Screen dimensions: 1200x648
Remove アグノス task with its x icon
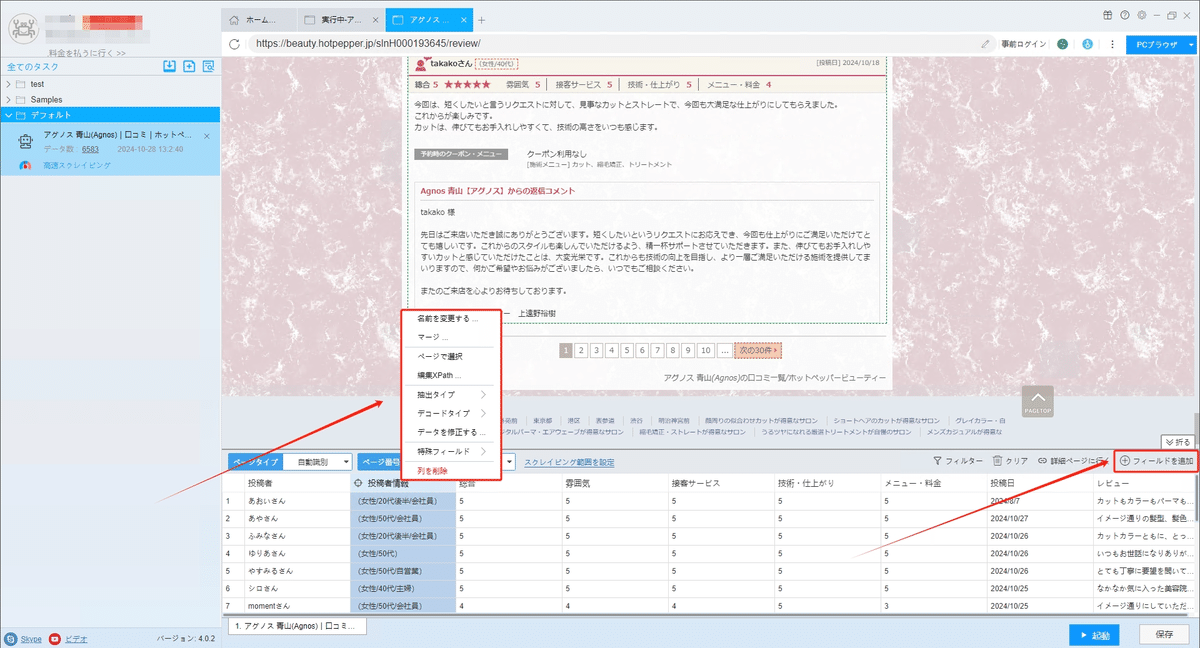click(207, 135)
